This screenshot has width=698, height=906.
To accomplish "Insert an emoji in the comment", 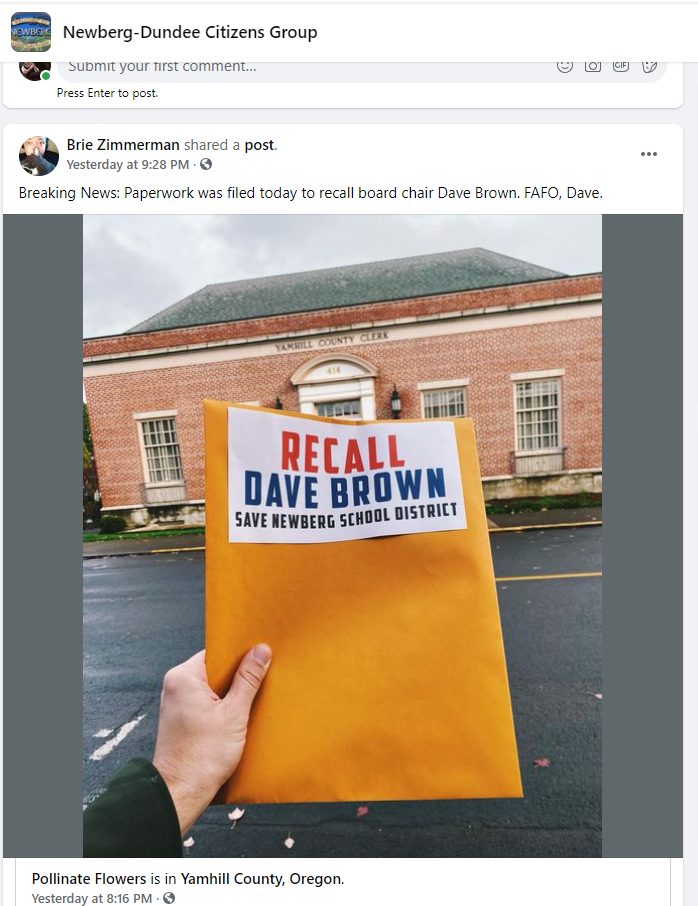I will [565, 66].
